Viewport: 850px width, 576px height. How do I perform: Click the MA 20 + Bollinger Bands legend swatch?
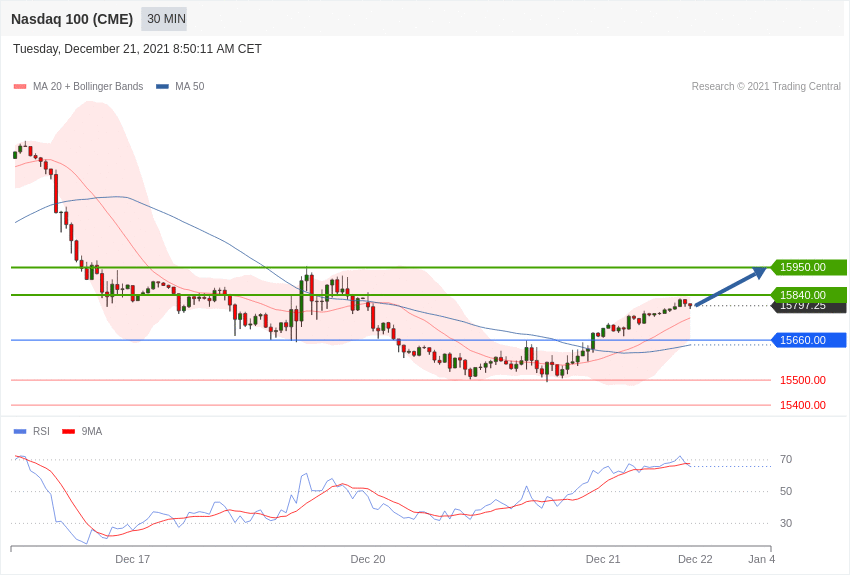click(x=20, y=87)
